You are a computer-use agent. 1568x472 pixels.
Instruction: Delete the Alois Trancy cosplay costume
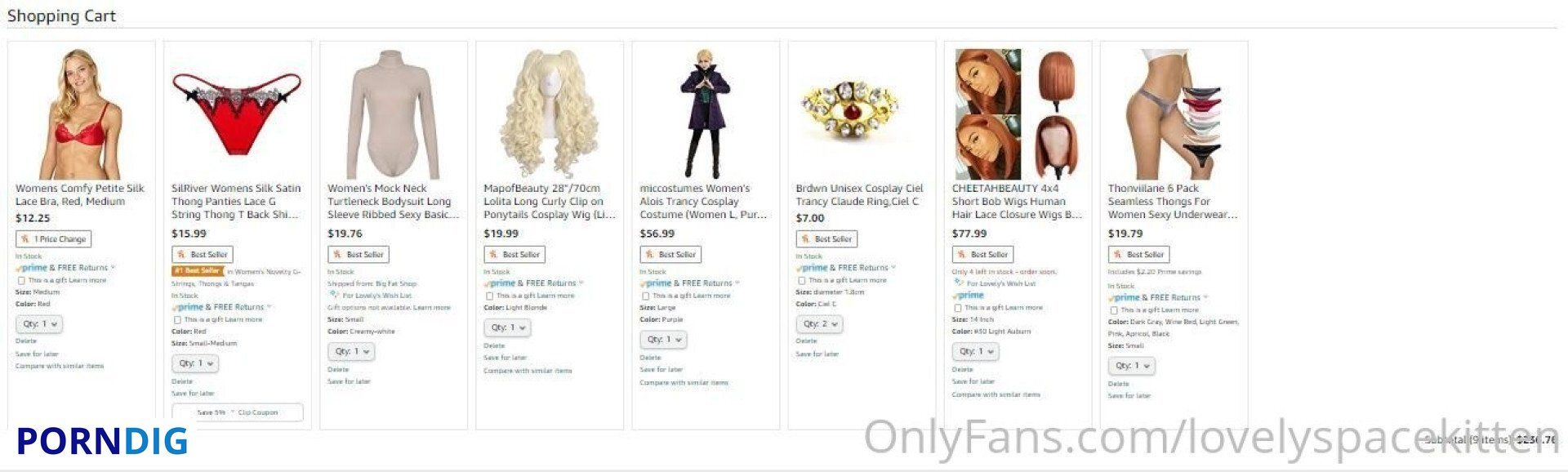point(650,358)
